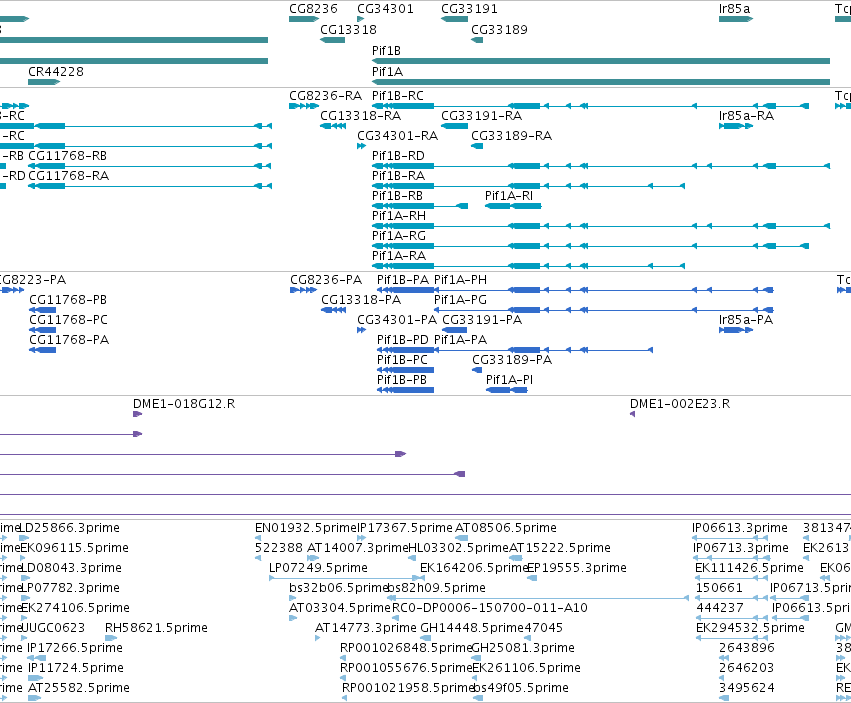
Task: Select transcript CG8236-RA
Action: [x=303, y=106]
